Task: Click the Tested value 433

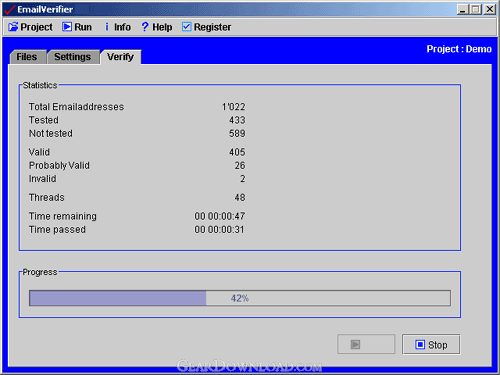Action: [237, 120]
